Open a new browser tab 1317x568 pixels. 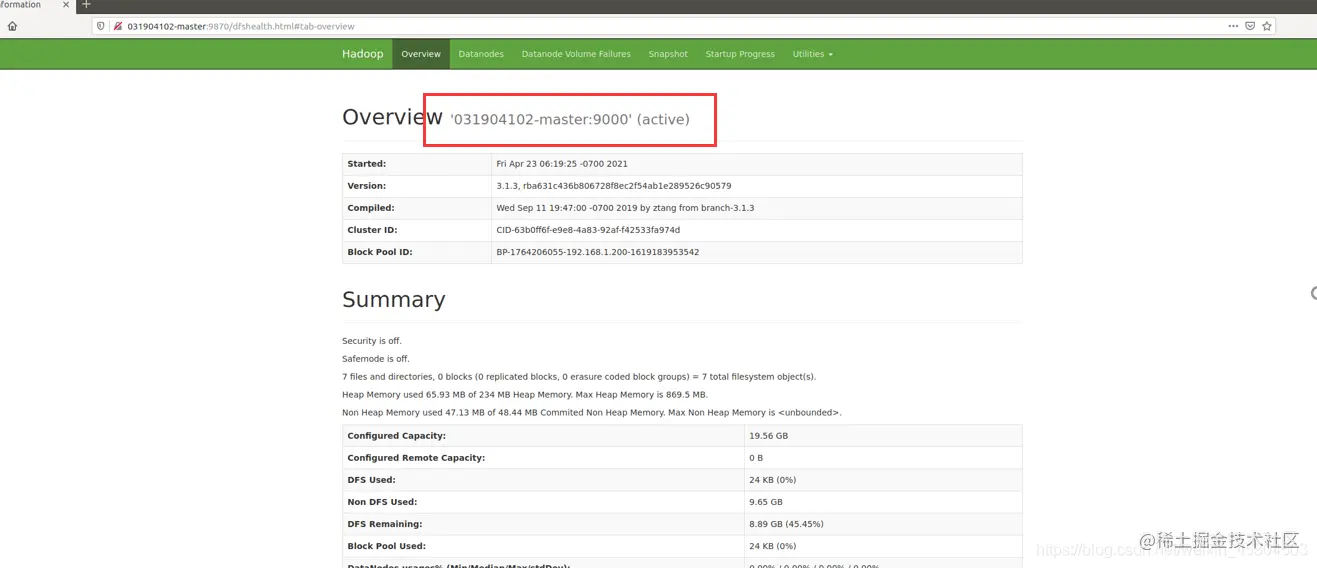tap(86, 5)
